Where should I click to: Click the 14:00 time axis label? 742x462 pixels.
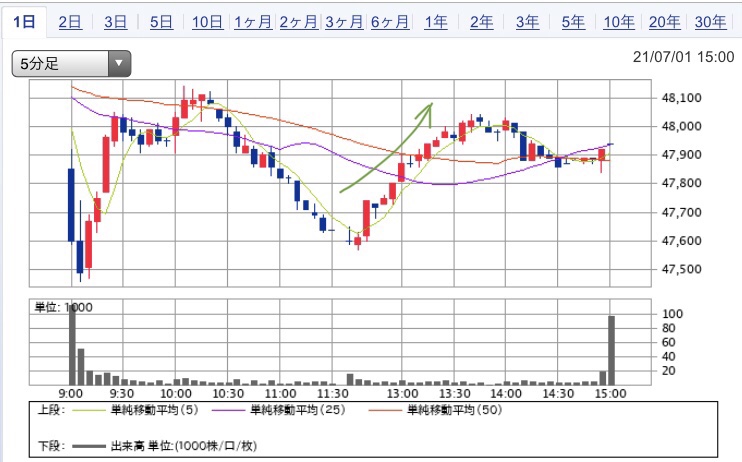(x=505, y=394)
